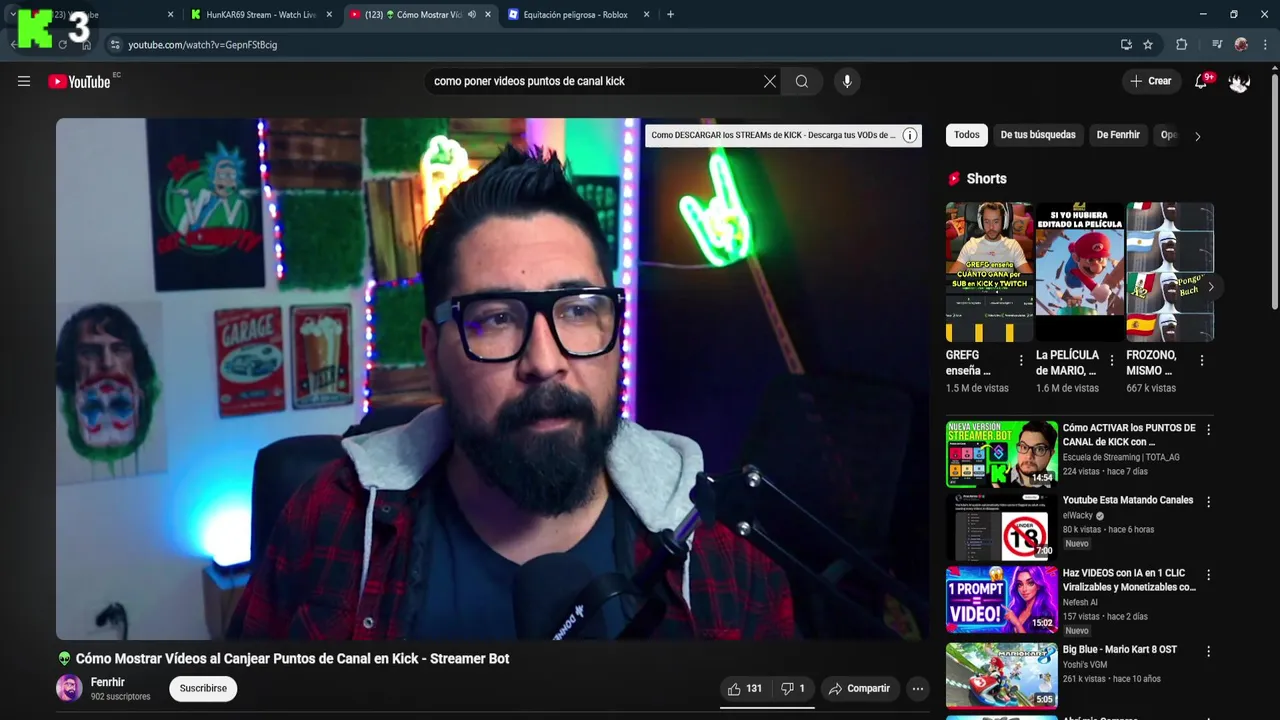This screenshot has width=1280, height=720.
Task: Open the FROZONO MISMO Short thumbnail
Action: (x=1170, y=272)
